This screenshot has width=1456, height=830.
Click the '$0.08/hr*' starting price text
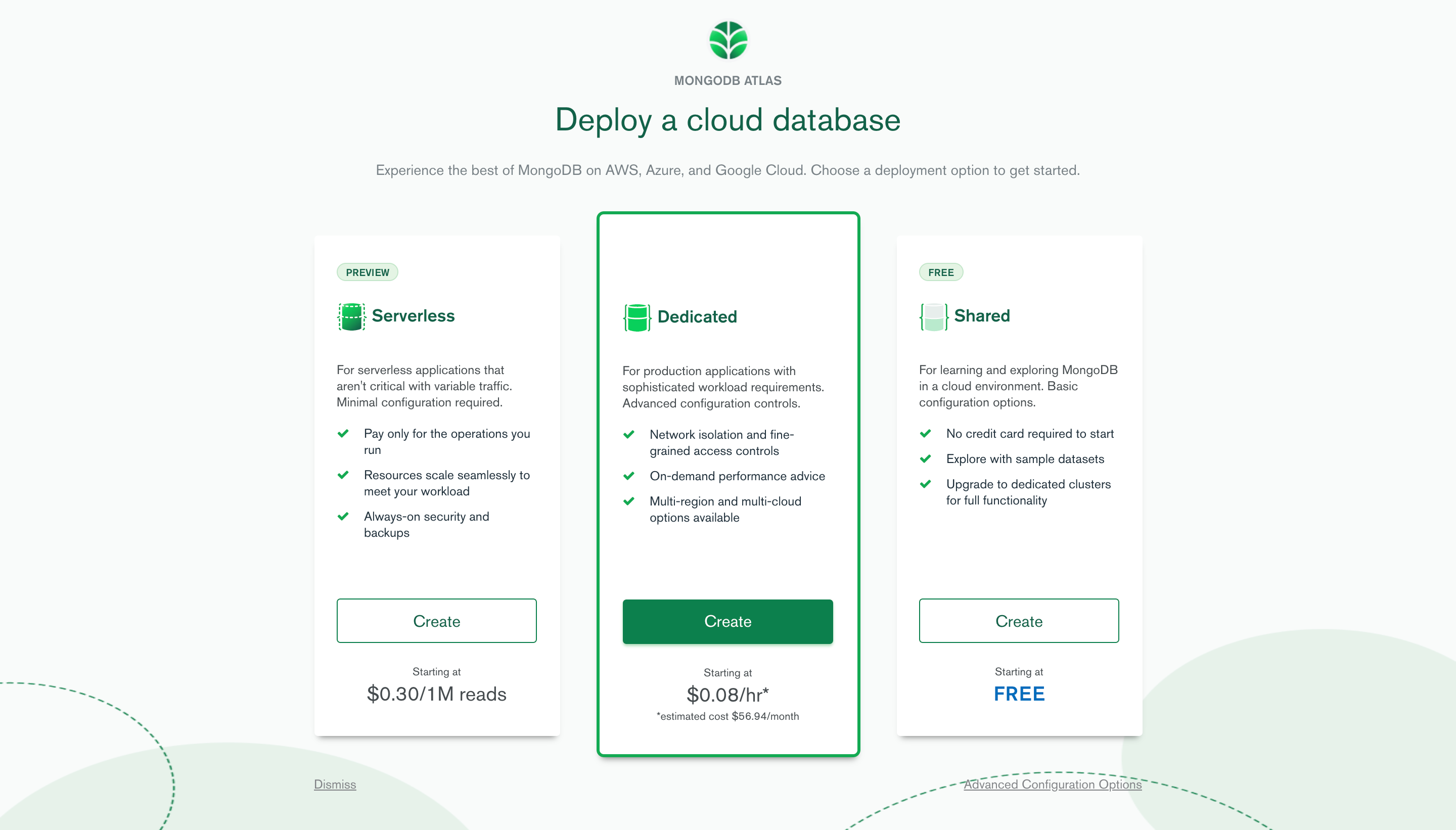click(727, 695)
